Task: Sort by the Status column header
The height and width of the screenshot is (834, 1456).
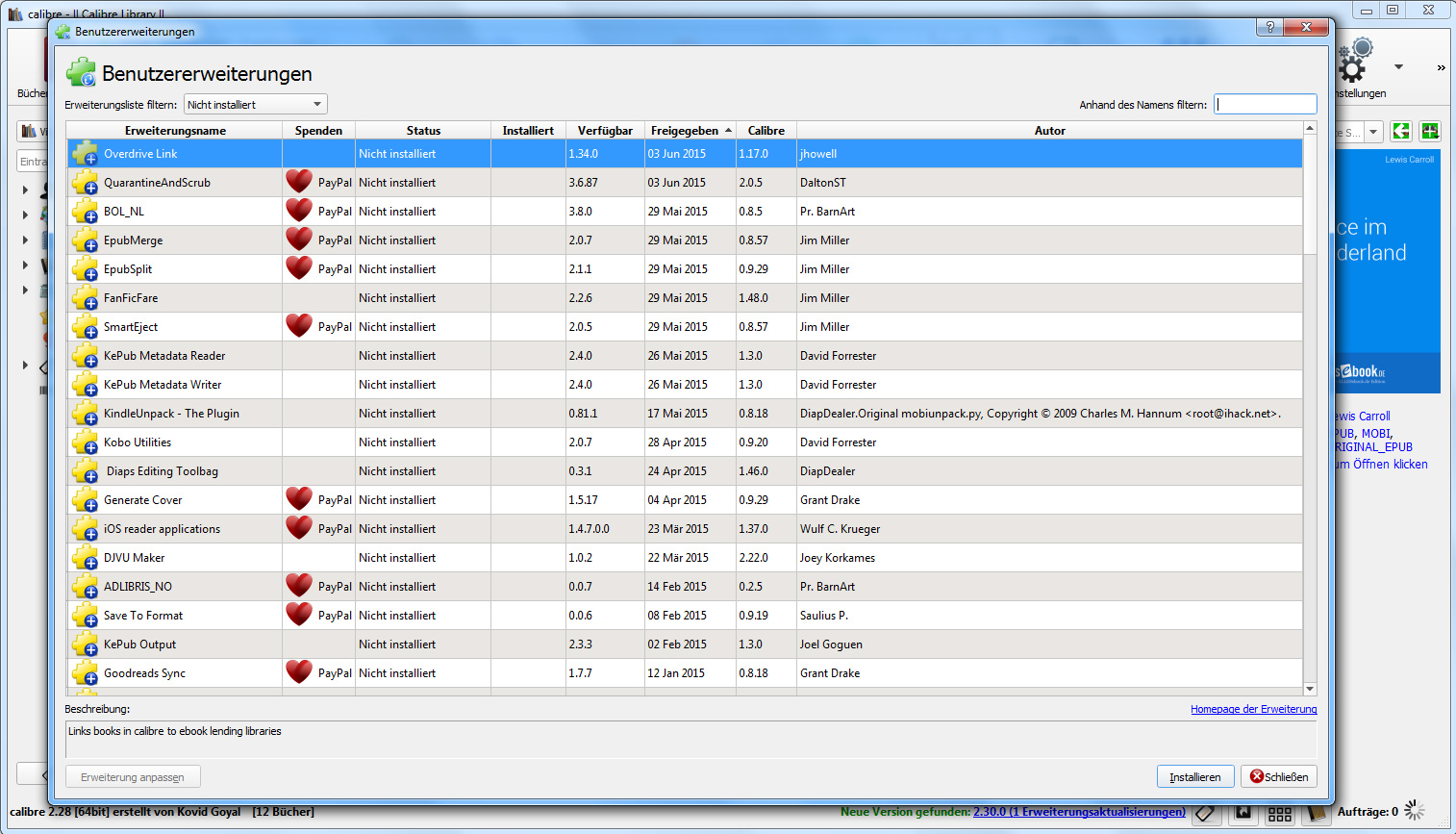Action: click(x=423, y=131)
